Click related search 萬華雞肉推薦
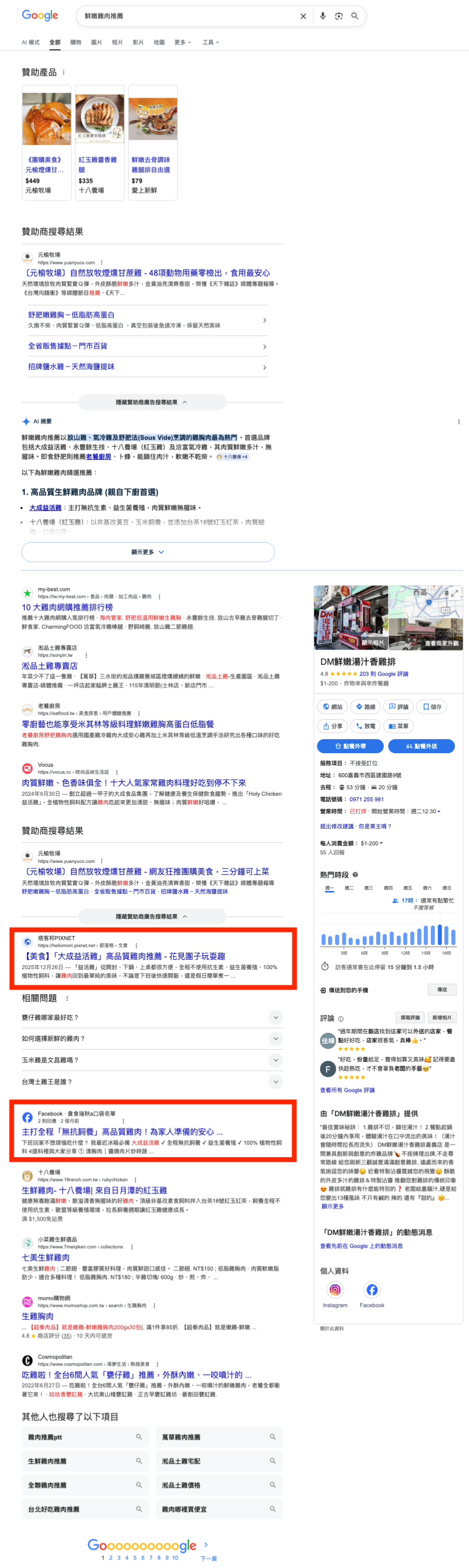Viewport: 469px width, 1568px height. (219, 1437)
